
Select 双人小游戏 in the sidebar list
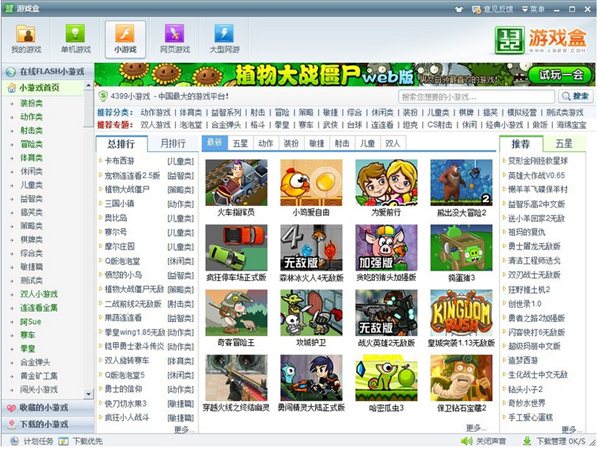click(39, 294)
